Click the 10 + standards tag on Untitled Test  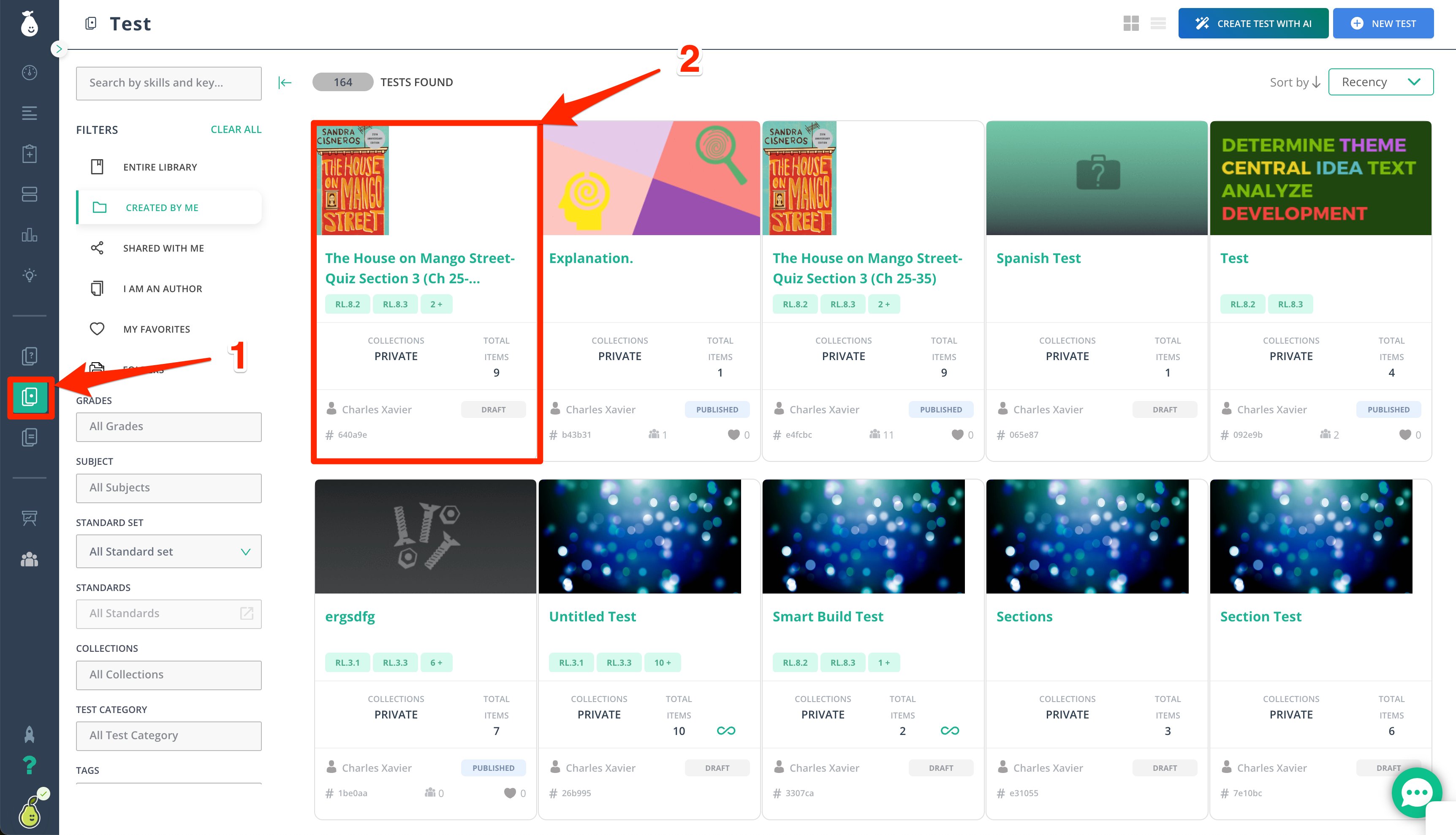(662, 663)
